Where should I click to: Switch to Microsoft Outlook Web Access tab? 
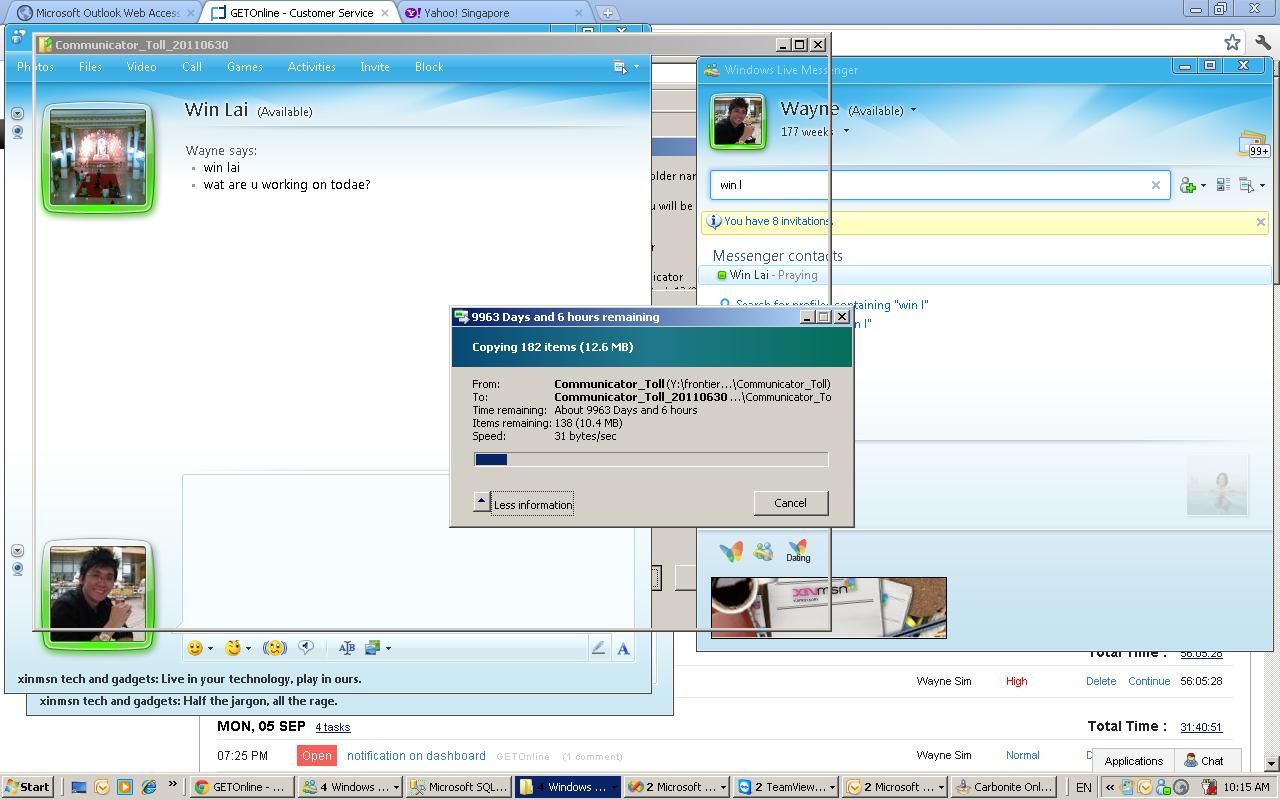click(107, 13)
